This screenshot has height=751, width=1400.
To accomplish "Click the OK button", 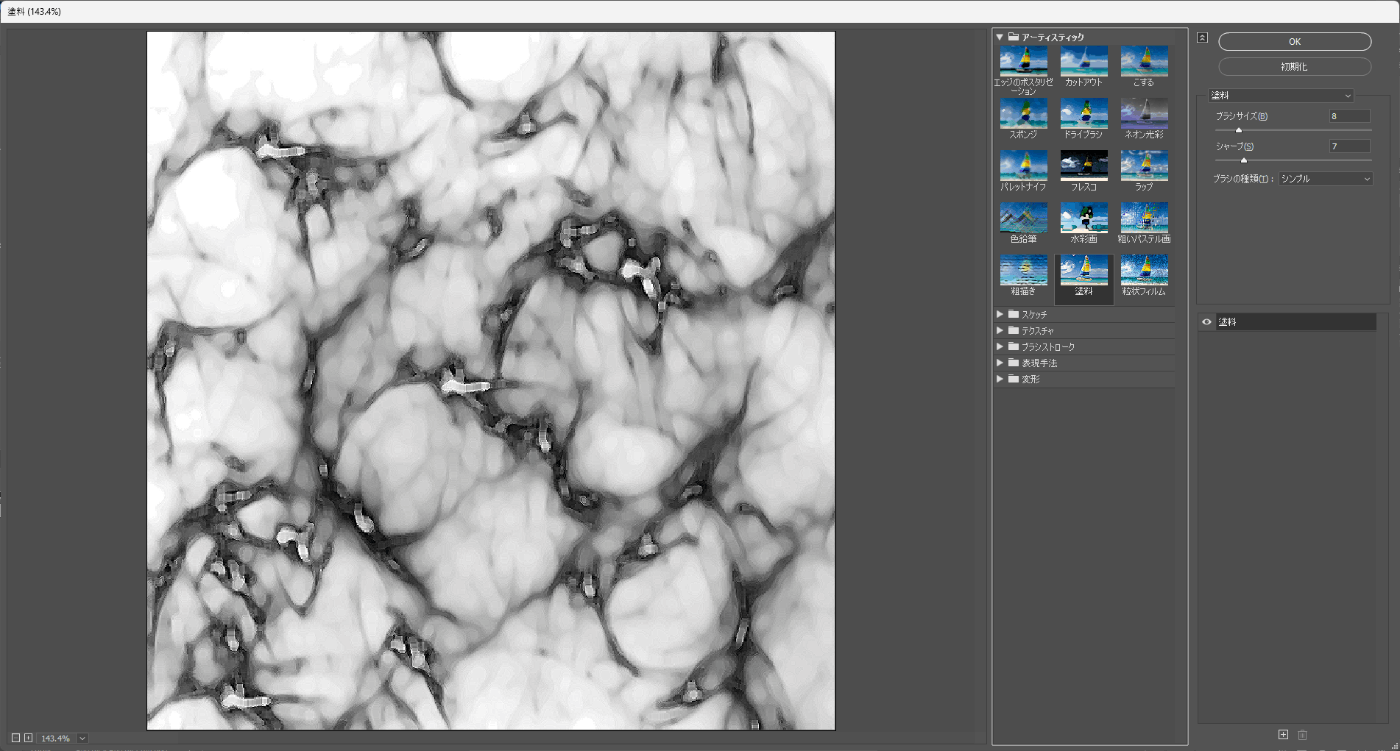I will [x=1295, y=42].
